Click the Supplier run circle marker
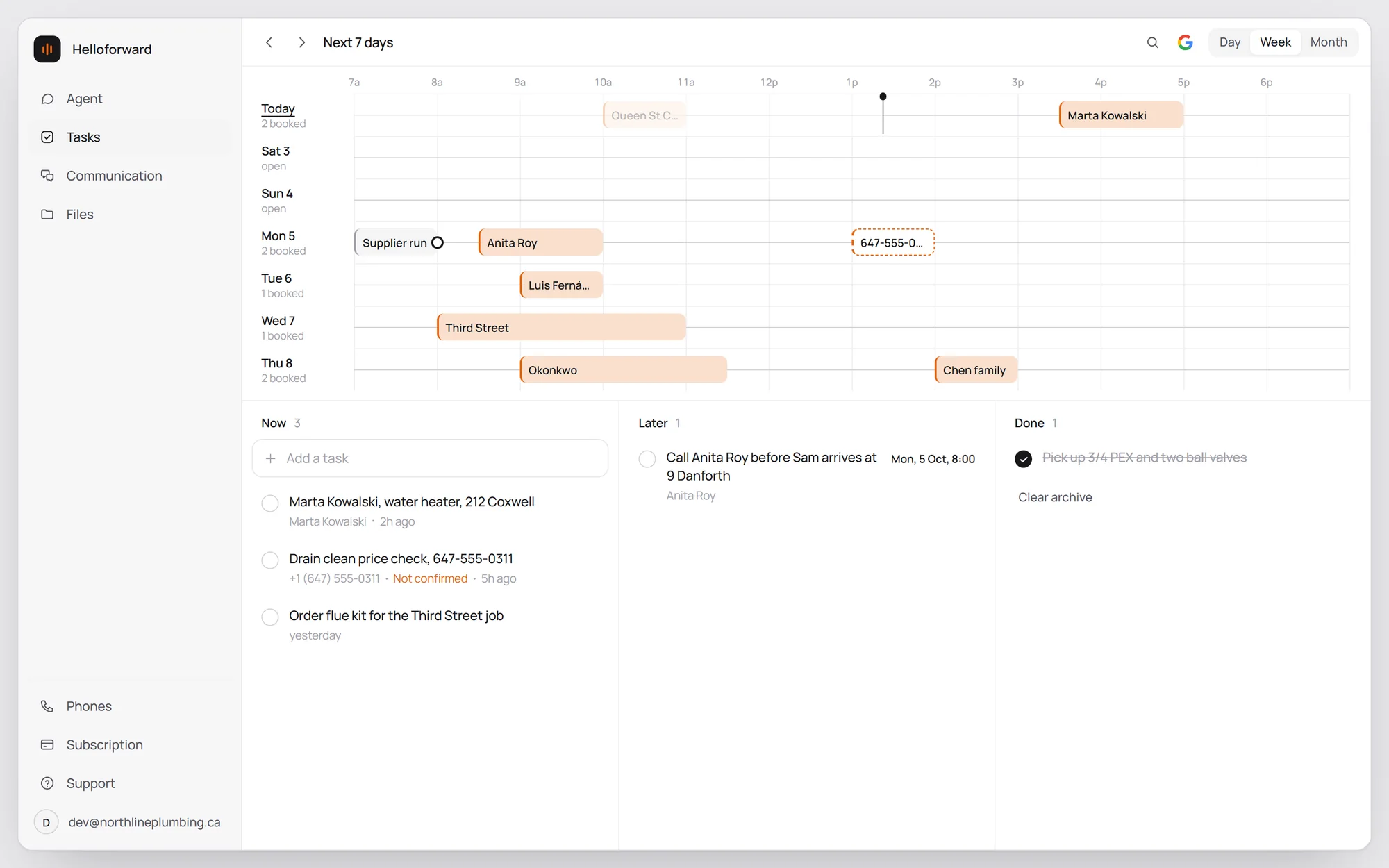 [438, 243]
